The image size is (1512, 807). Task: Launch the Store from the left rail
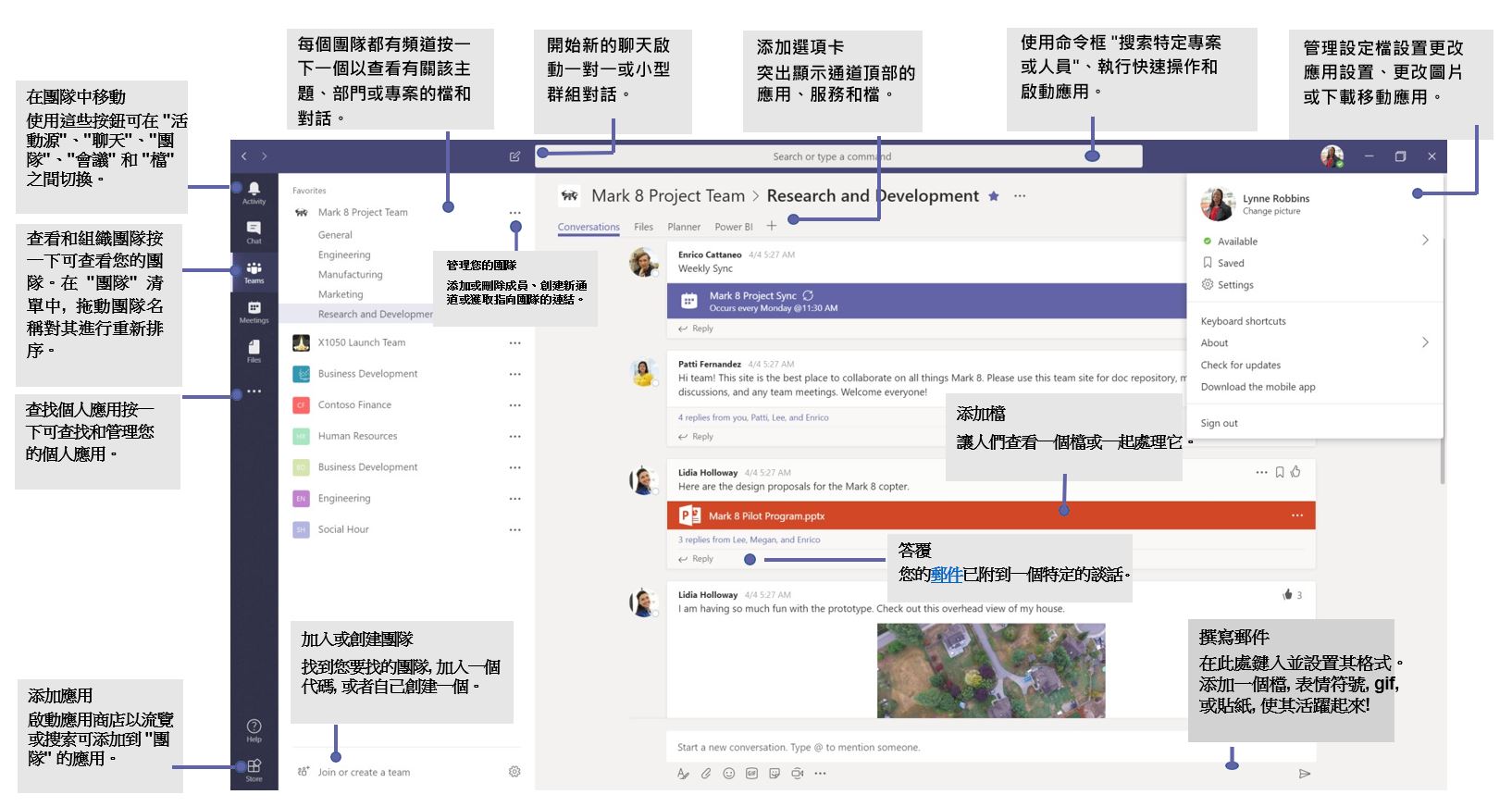(254, 770)
